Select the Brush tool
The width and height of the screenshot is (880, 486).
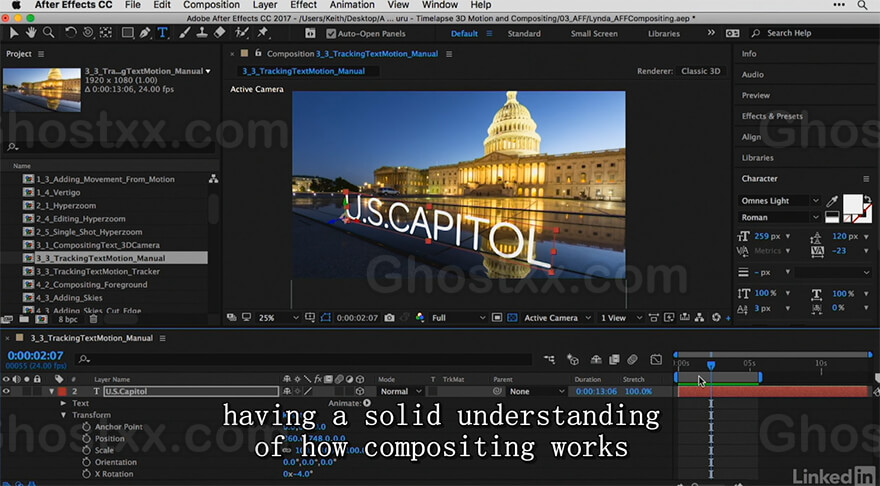click(x=185, y=33)
